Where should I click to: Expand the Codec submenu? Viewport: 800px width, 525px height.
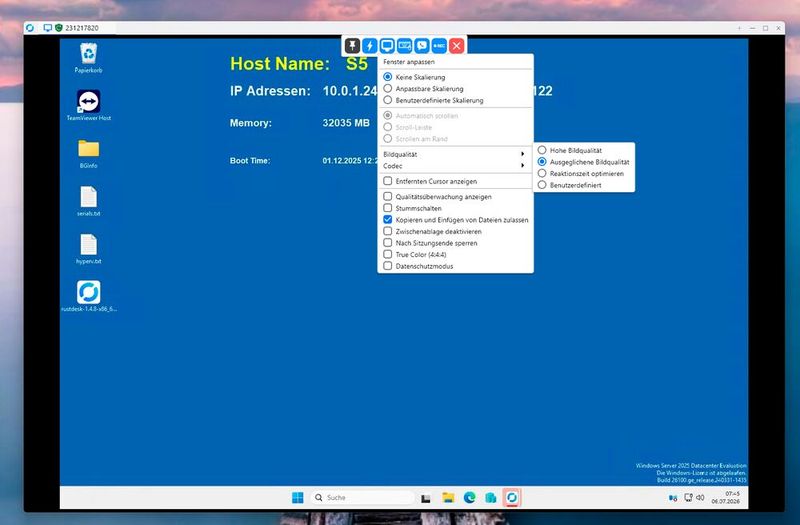tap(455, 166)
